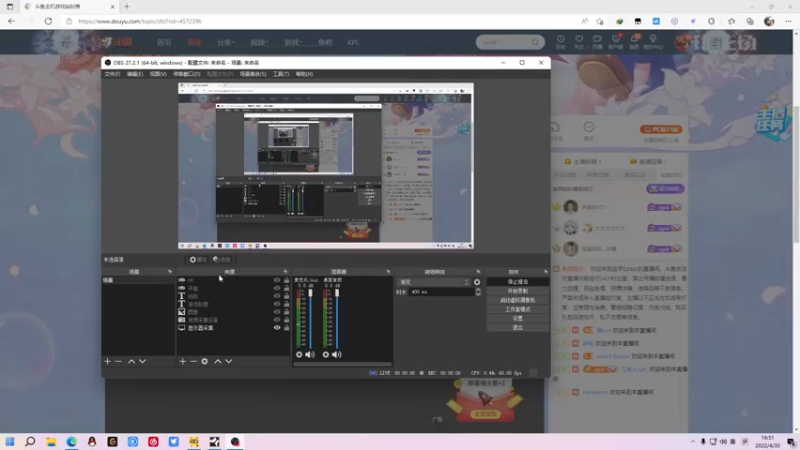Click OBS icon in the taskbar
This screenshot has height=450, width=800.
point(235,441)
